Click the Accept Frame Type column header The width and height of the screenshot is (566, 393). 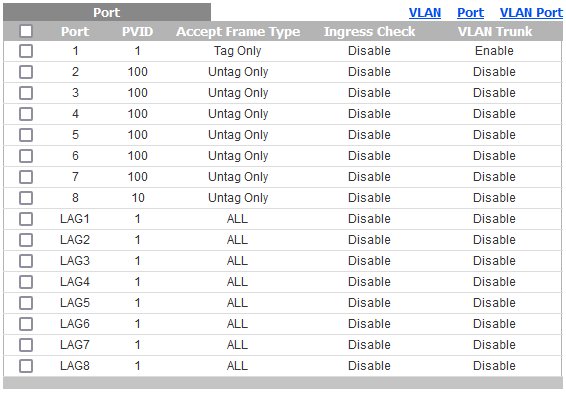[x=238, y=31]
